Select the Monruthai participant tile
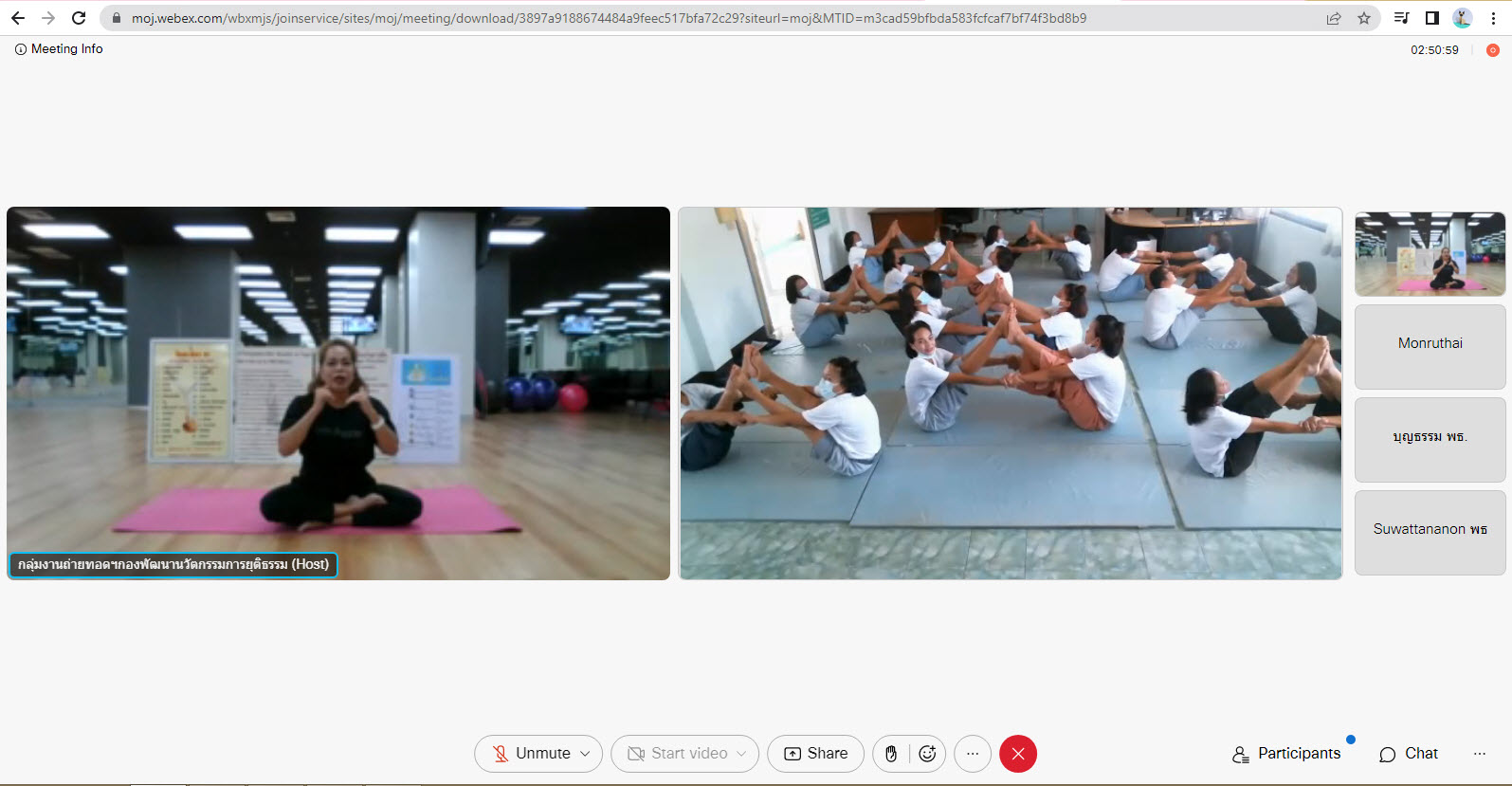Image resolution: width=1512 pixels, height=786 pixels. click(1430, 345)
